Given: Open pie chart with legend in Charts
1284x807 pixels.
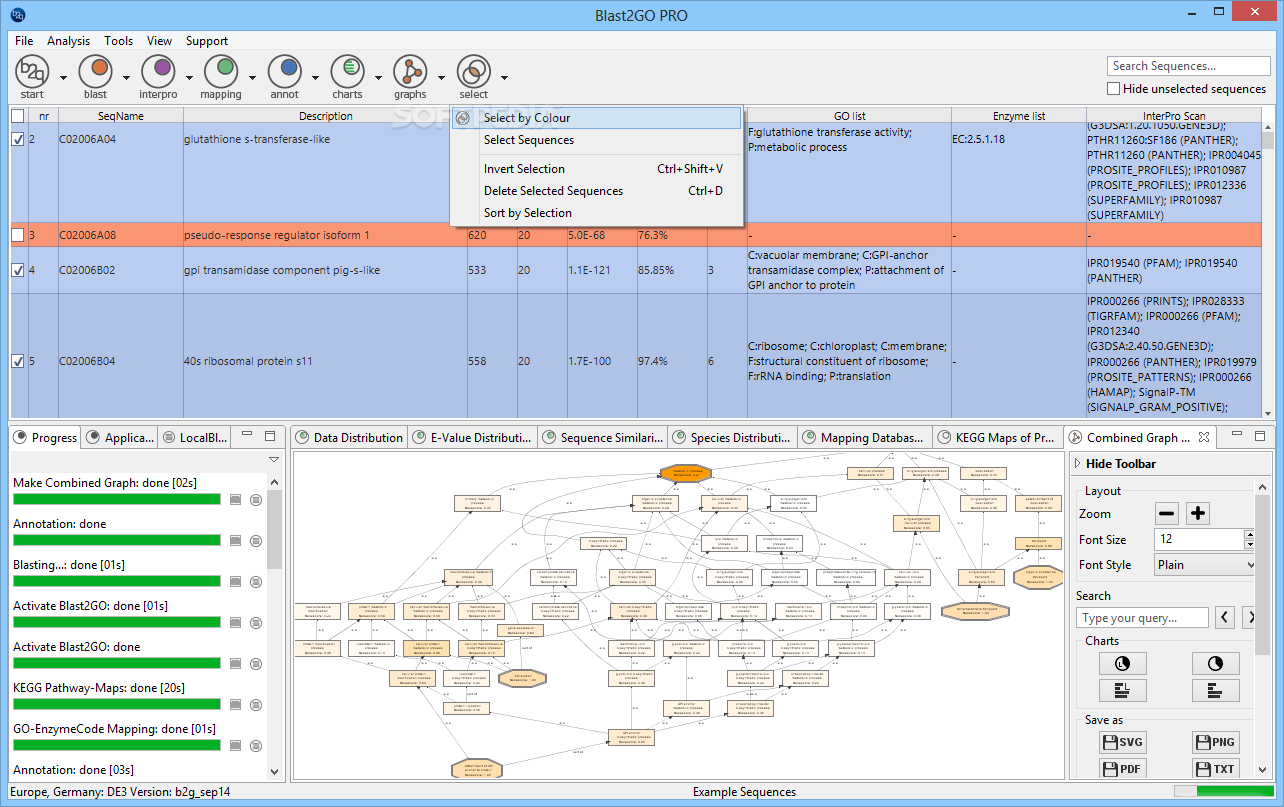Looking at the screenshot, I should [x=1122, y=663].
